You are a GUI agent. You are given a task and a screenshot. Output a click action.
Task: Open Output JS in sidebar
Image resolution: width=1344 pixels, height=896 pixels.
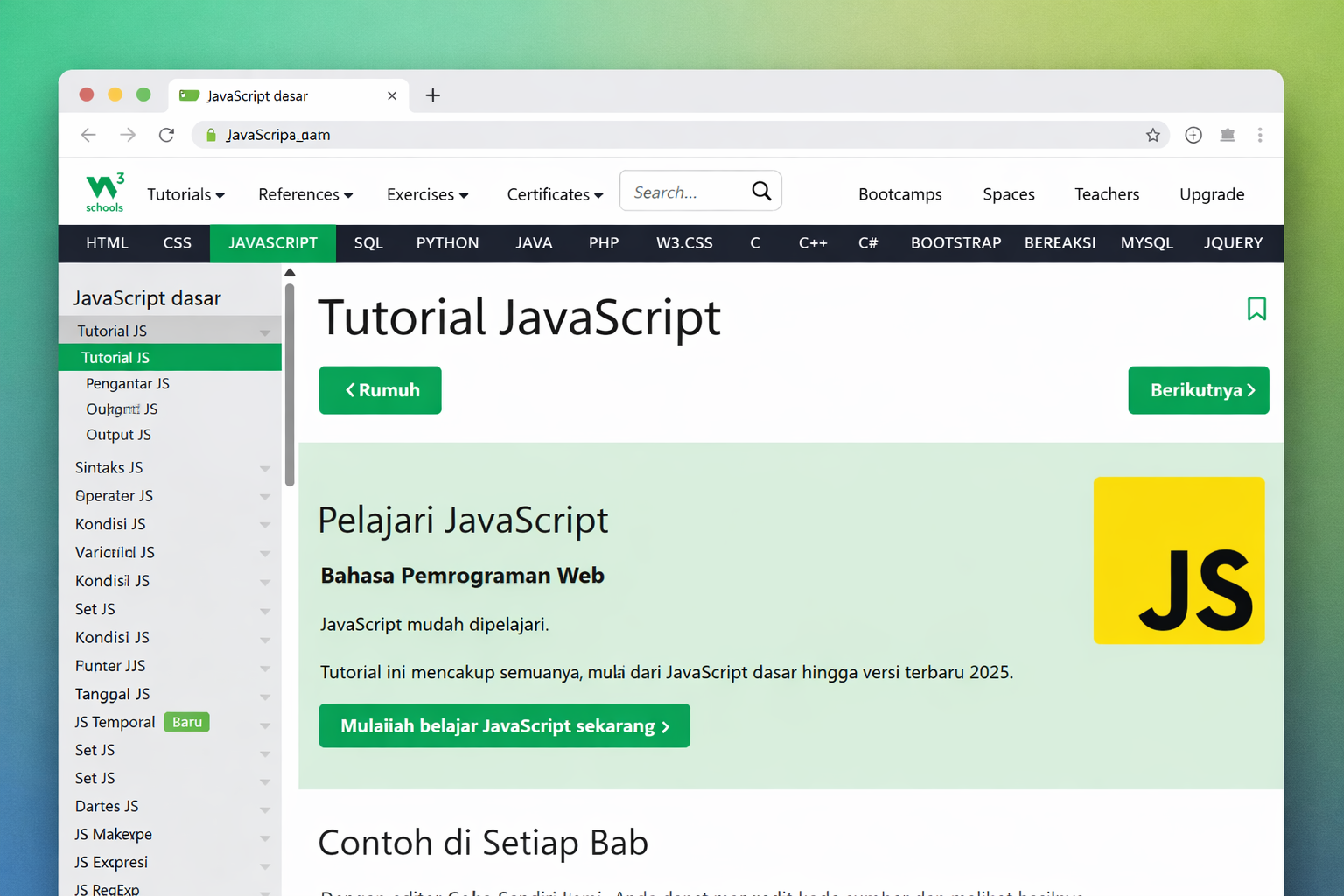(x=118, y=435)
